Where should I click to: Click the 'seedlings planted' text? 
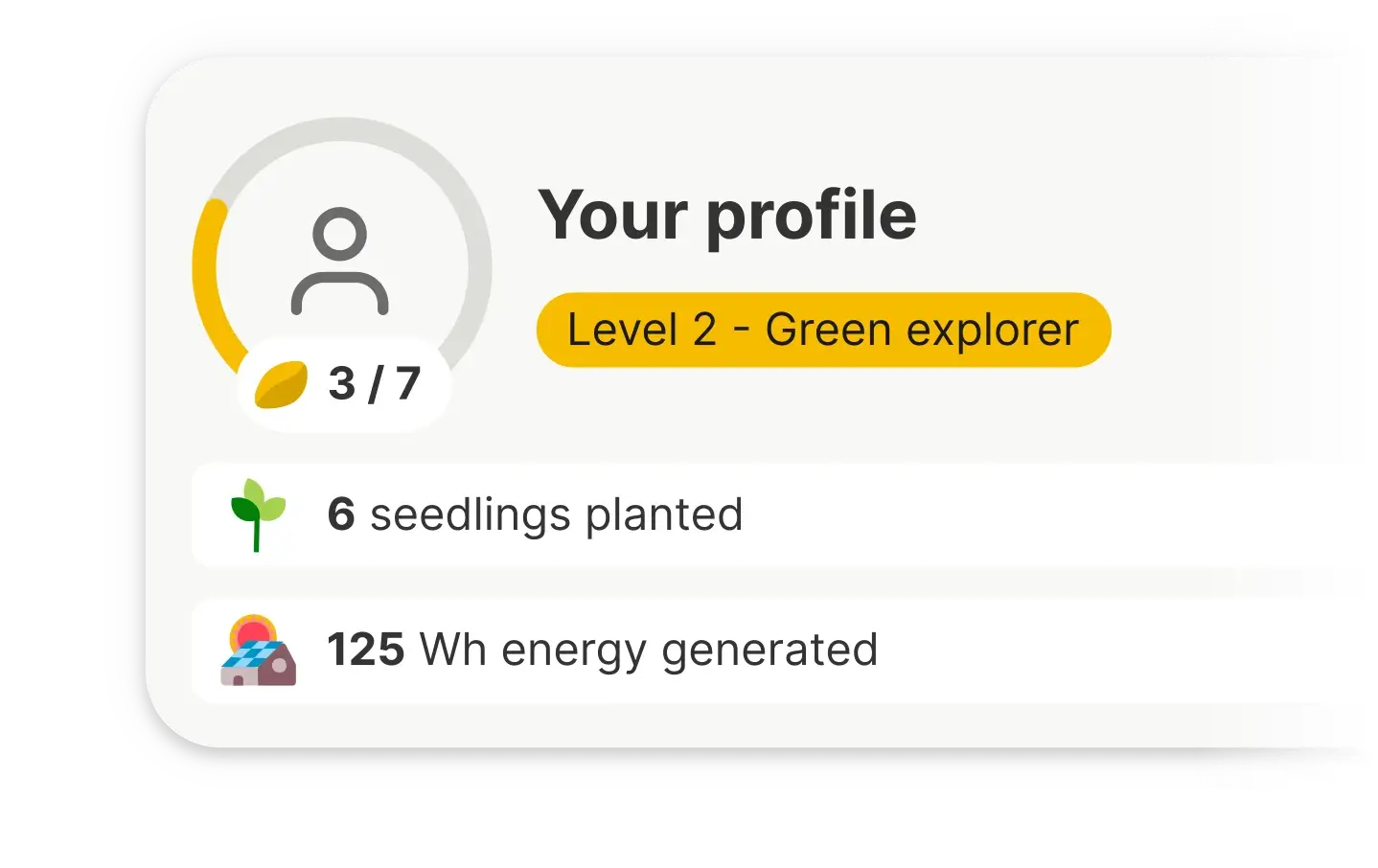(x=557, y=515)
